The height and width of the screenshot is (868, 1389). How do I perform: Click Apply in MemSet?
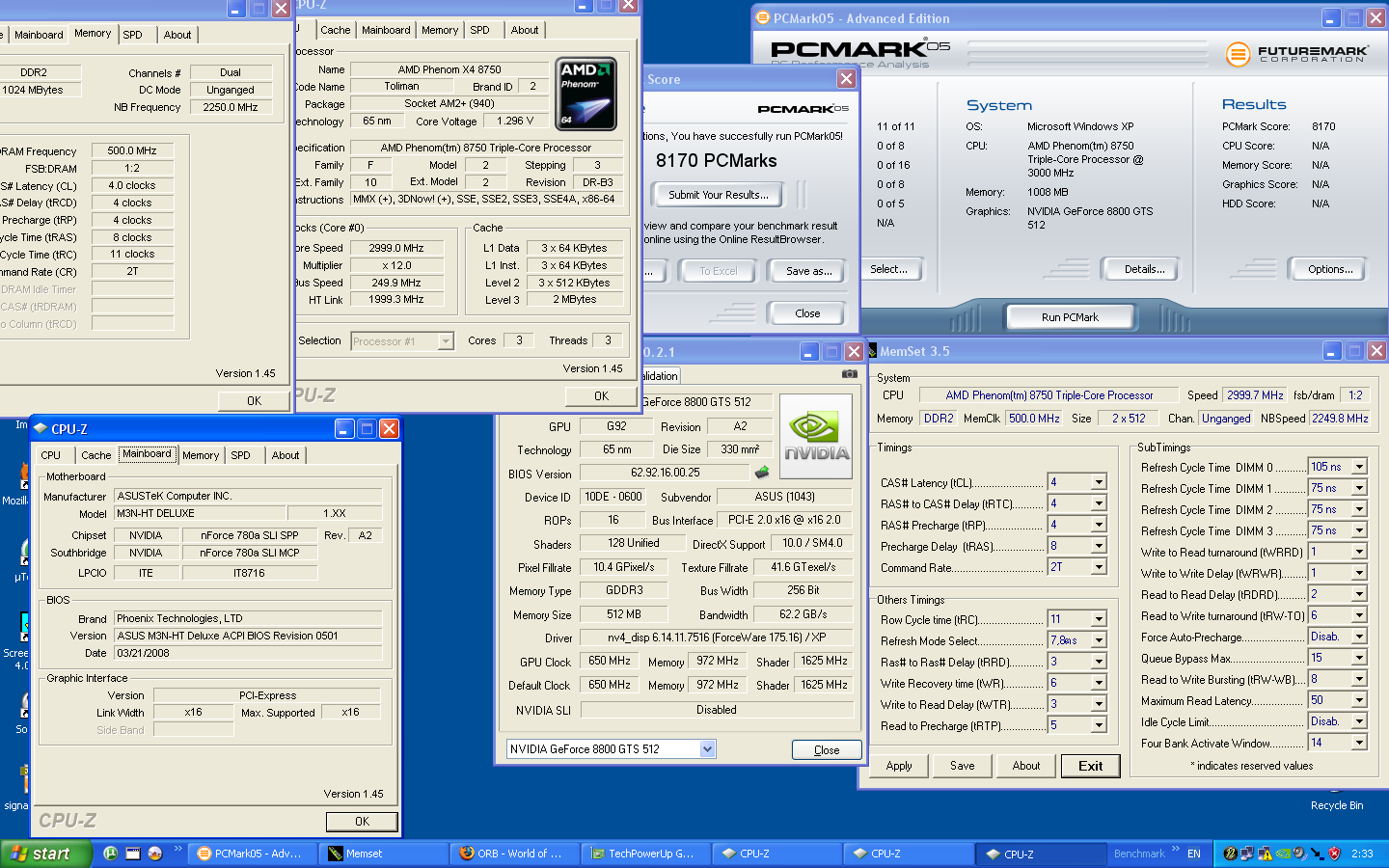tap(899, 766)
